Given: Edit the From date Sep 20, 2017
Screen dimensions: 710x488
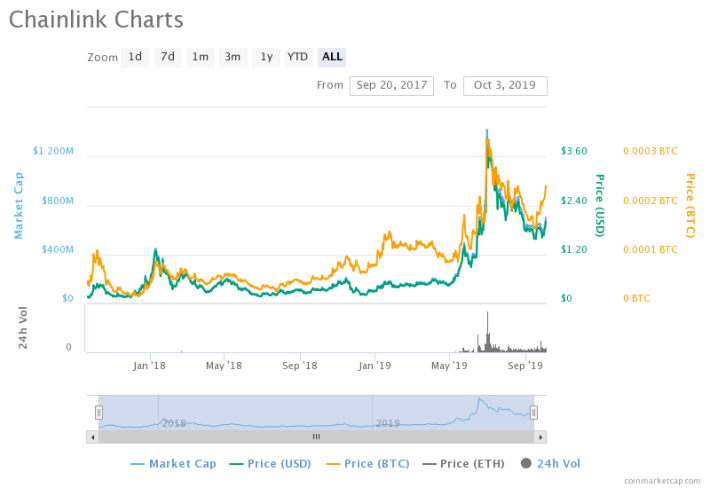Looking at the screenshot, I should click(392, 86).
